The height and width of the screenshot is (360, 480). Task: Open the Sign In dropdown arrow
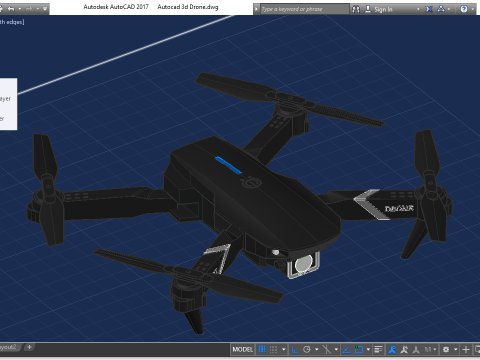pos(418,9)
